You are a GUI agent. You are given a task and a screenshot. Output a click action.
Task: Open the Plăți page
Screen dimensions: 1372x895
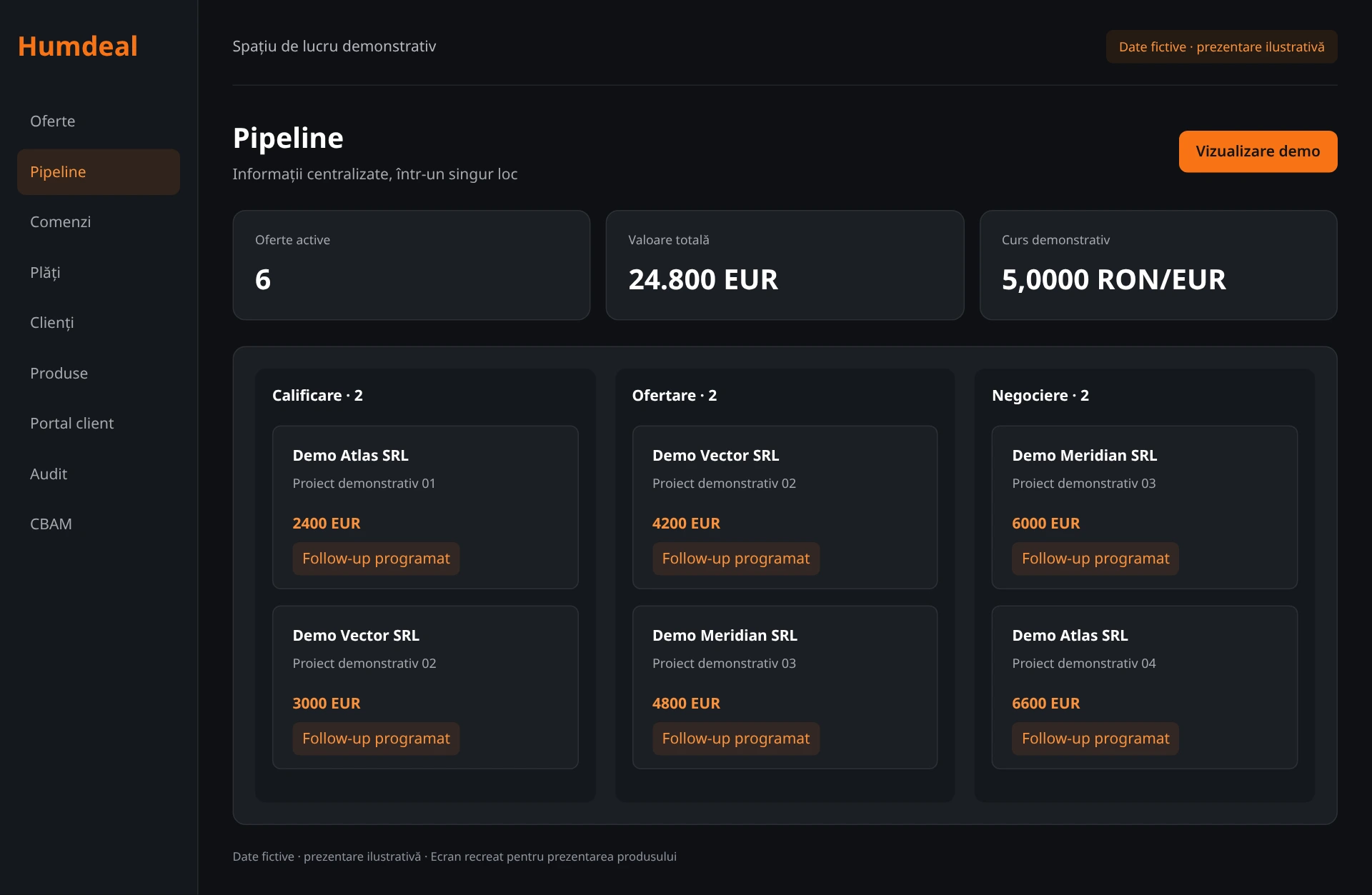[x=99, y=273]
